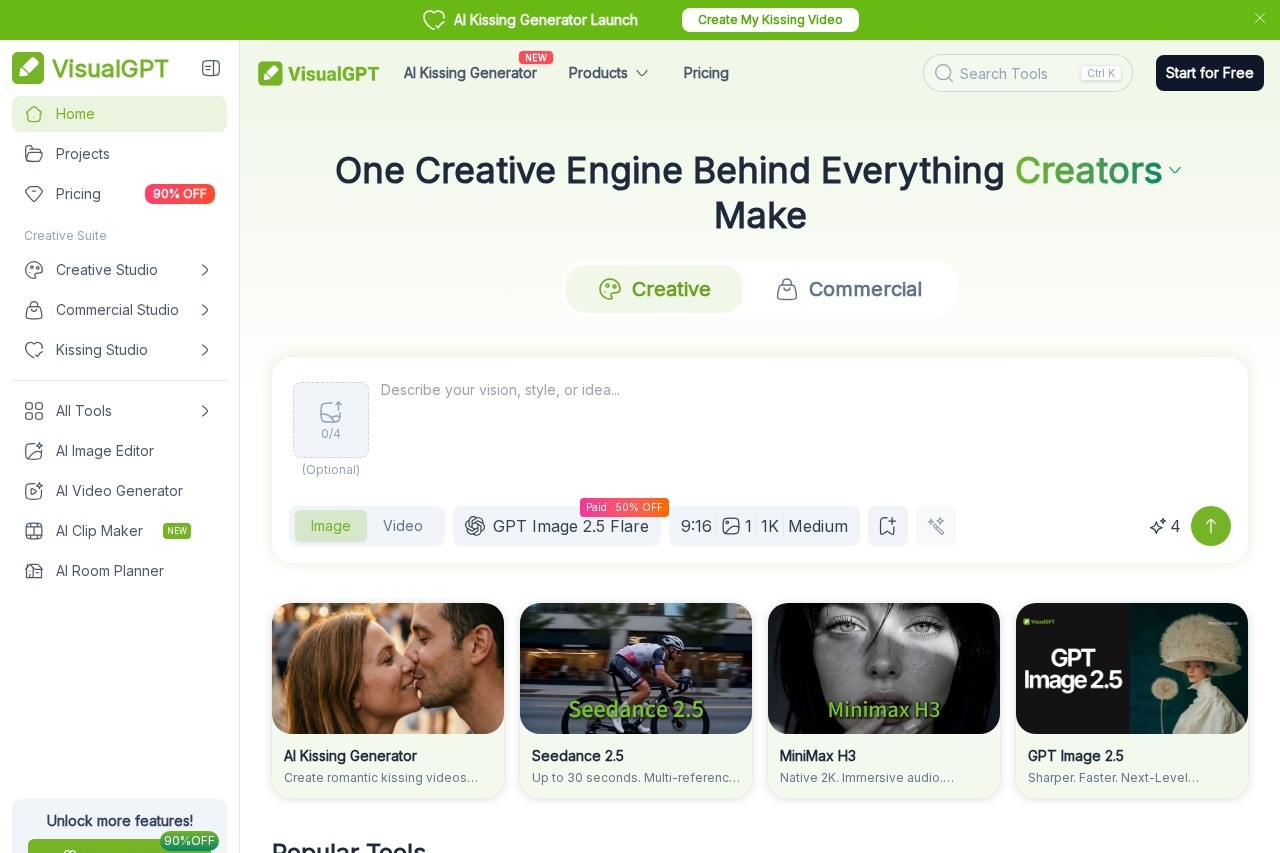Open Pricing in the top navigation
Viewport: 1280px width, 853px height.
click(x=706, y=73)
